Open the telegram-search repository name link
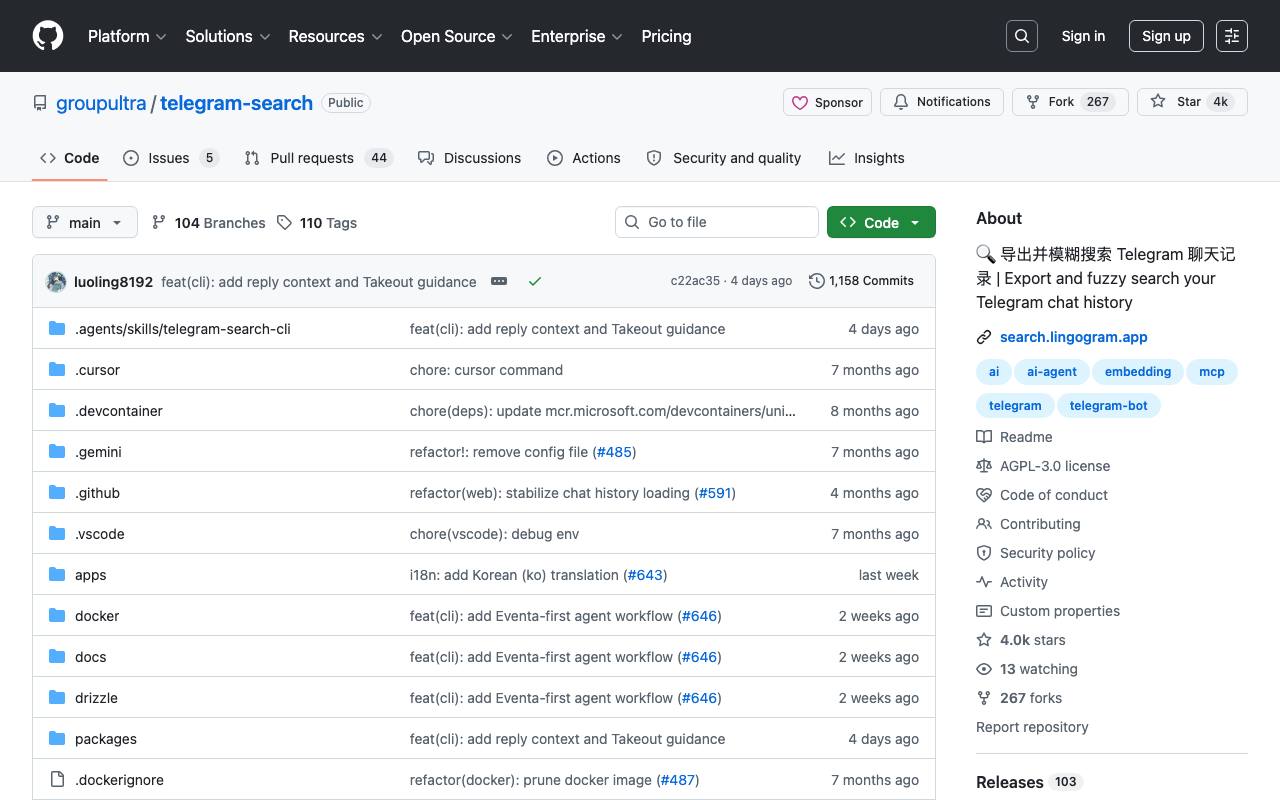 point(236,103)
